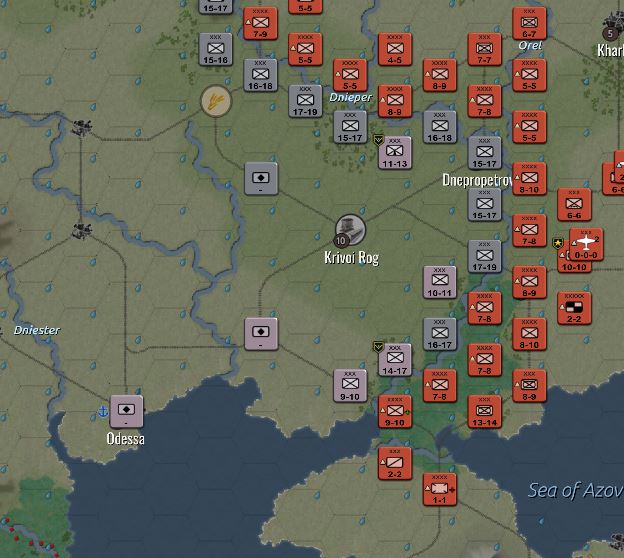Select the gray 16-17 infantry unit

(x=440, y=334)
